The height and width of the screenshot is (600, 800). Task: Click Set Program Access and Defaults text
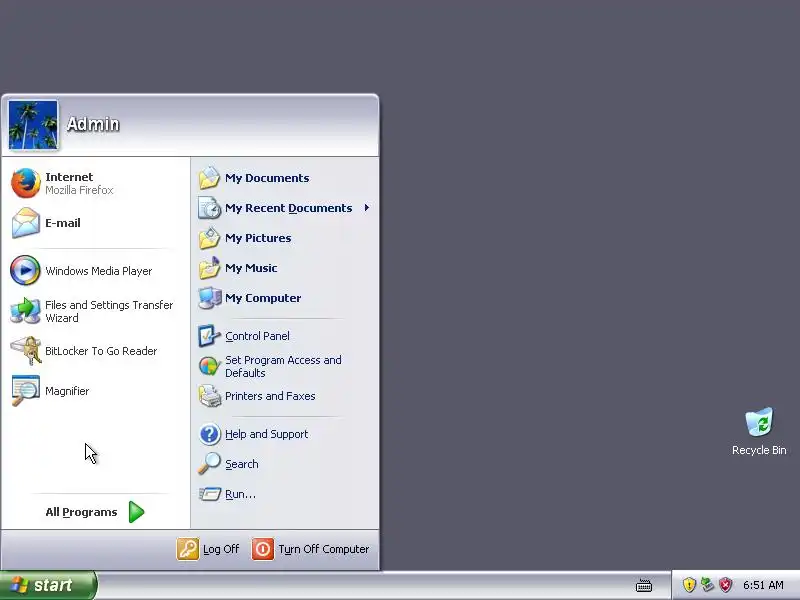(283, 366)
